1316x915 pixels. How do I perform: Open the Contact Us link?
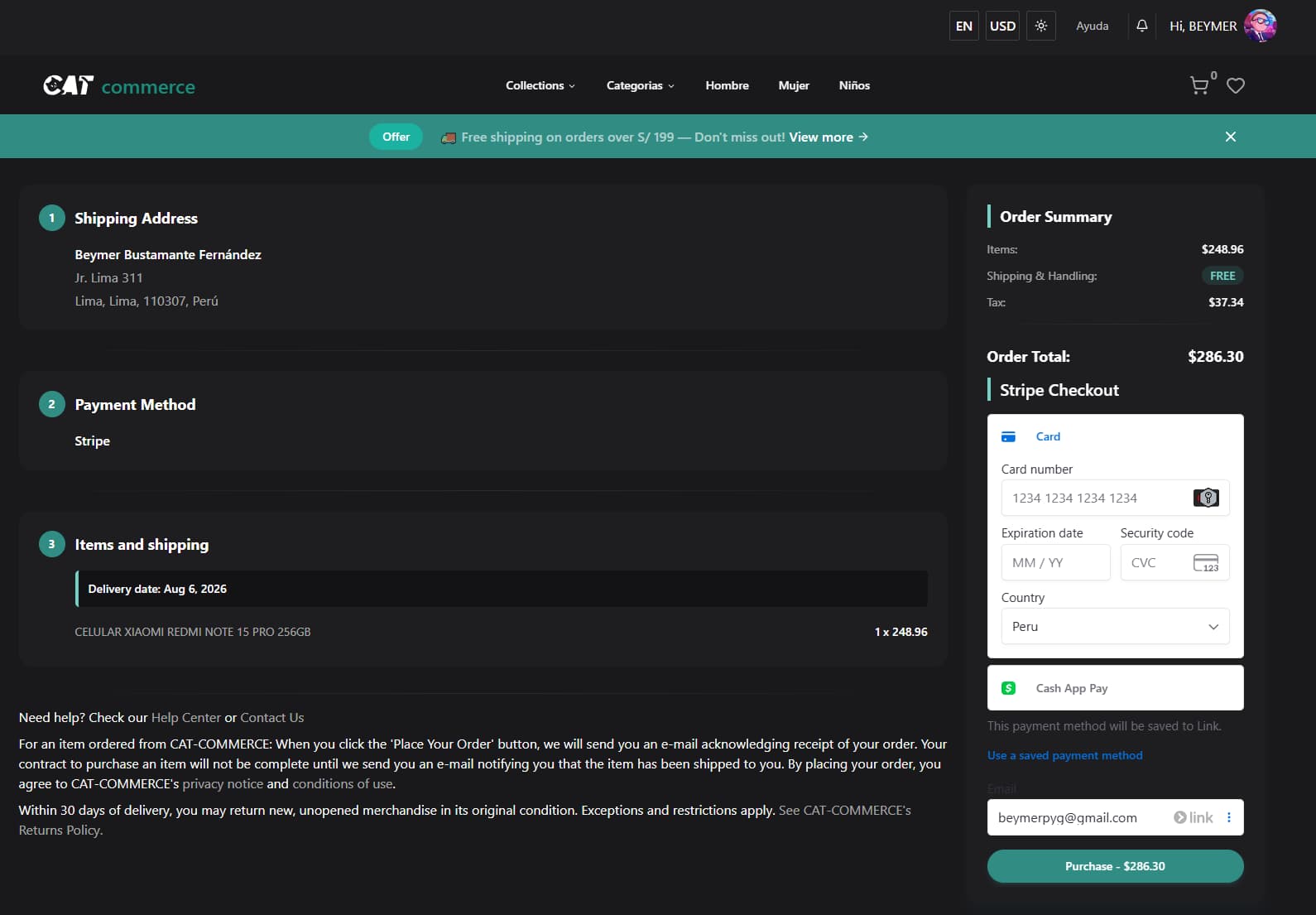(x=272, y=718)
